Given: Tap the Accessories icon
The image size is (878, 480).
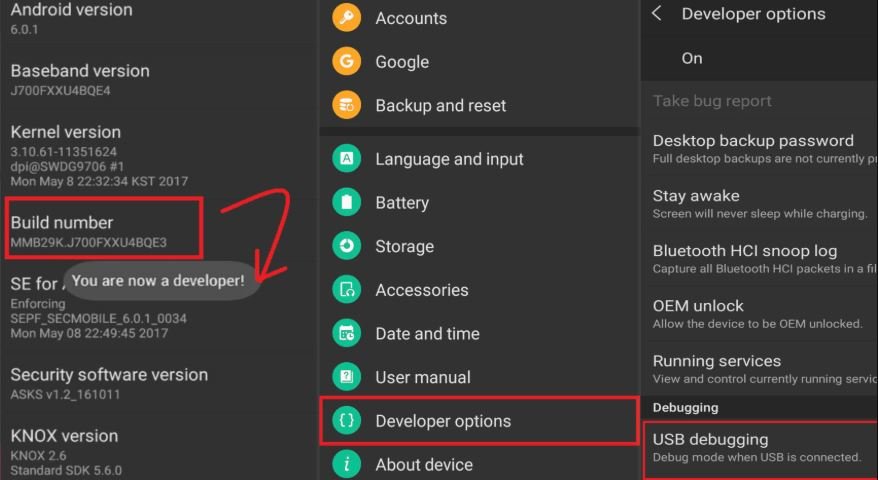Looking at the screenshot, I should coord(347,290).
